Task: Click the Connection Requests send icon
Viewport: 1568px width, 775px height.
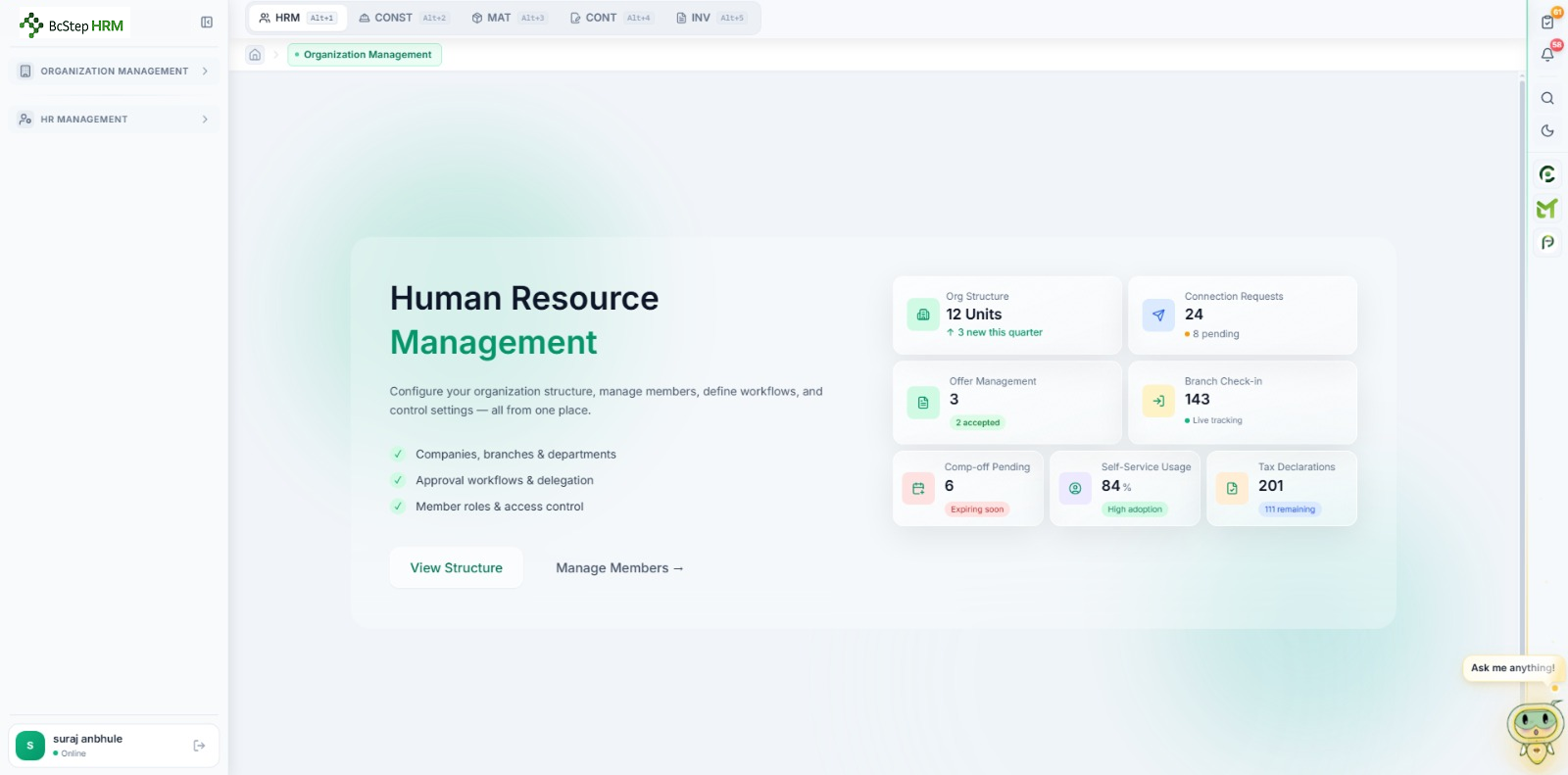Action: point(1158,315)
